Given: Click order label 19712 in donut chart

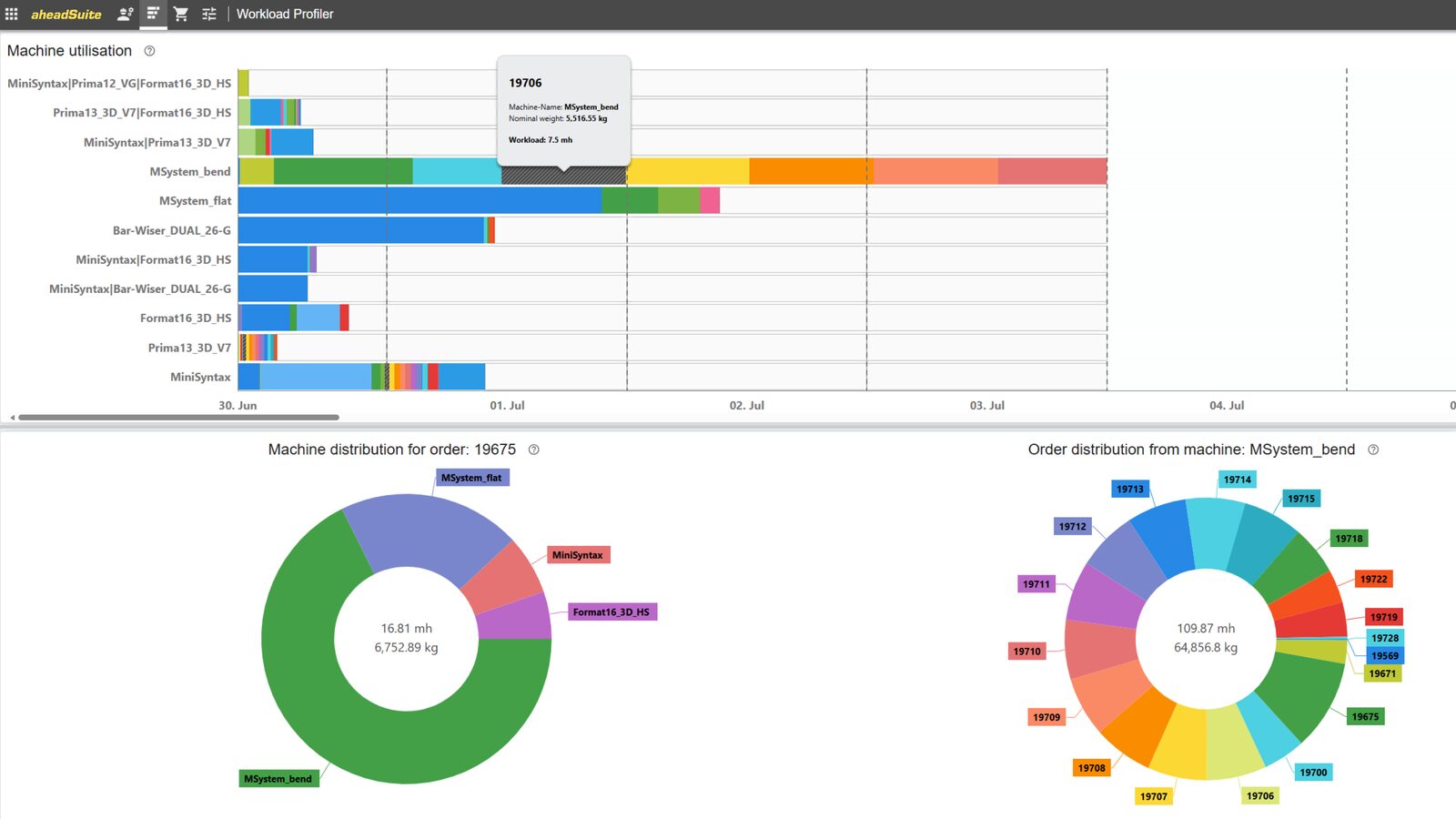Looking at the screenshot, I should pyautogui.click(x=1073, y=527).
